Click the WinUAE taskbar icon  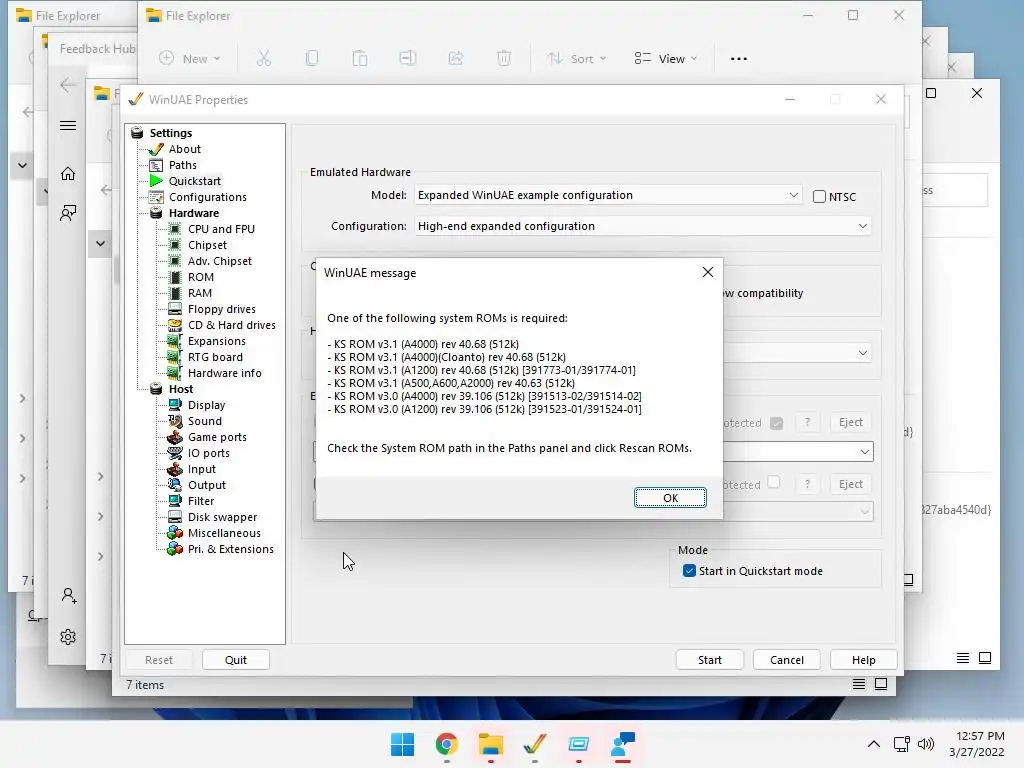[535, 744]
